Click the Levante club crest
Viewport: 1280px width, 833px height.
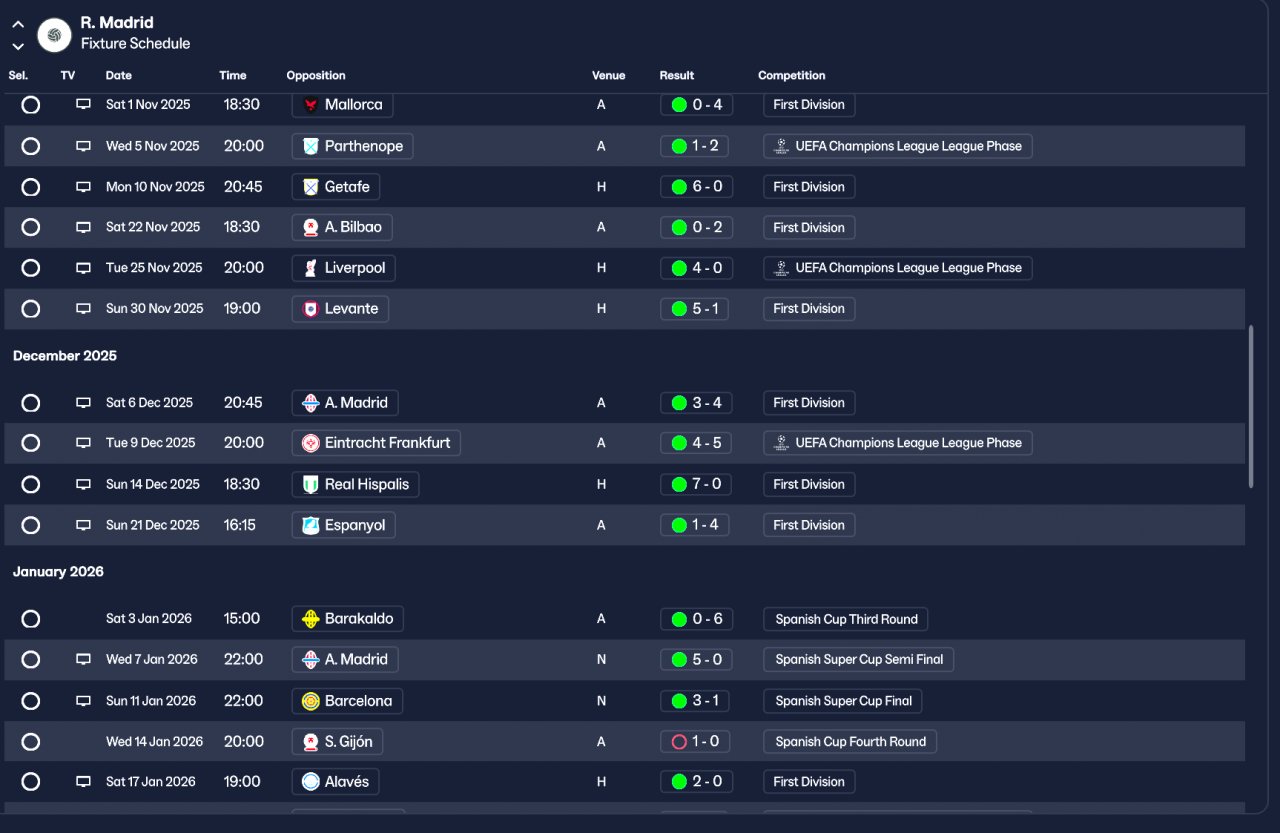pos(311,309)
